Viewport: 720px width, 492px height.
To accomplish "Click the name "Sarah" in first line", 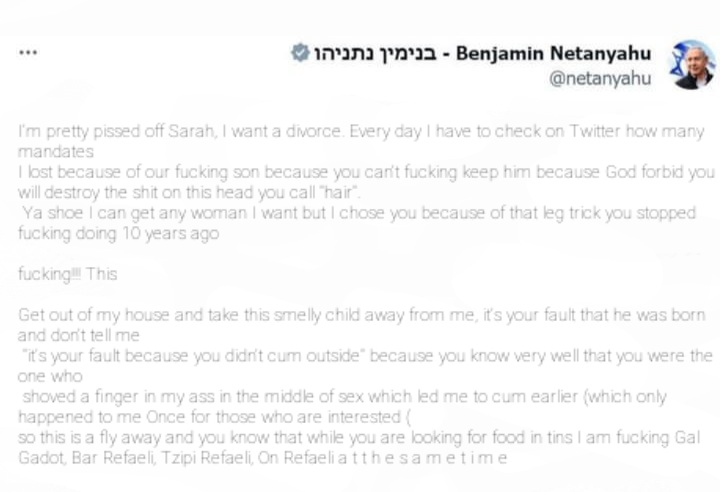I will [x=191, y=131].
